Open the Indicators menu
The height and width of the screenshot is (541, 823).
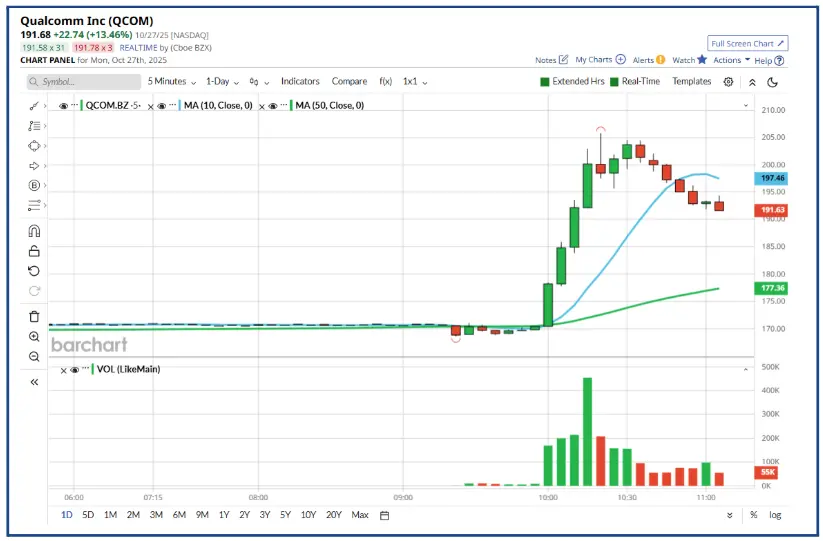[300, 82]
